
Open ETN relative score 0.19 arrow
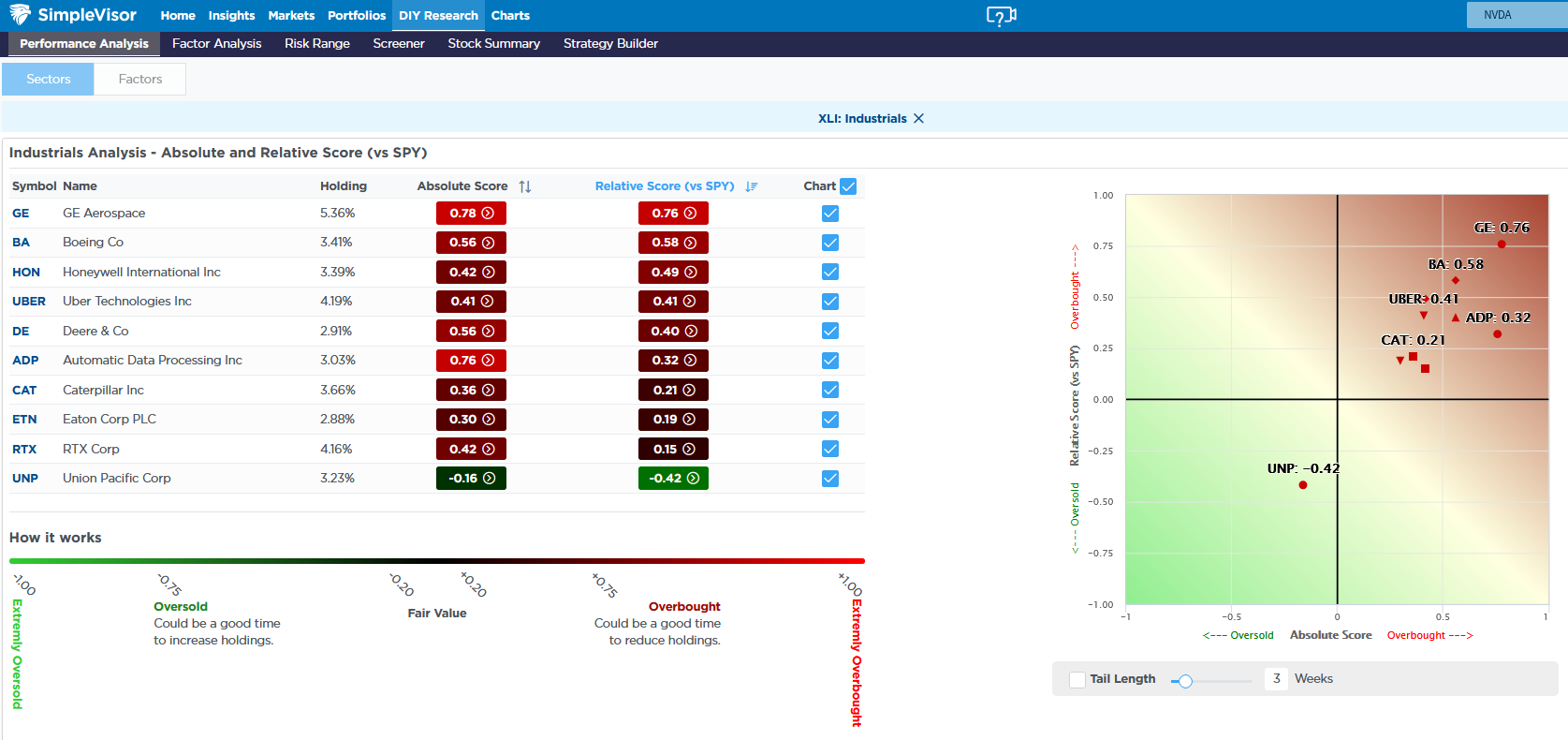click(689, 420)
